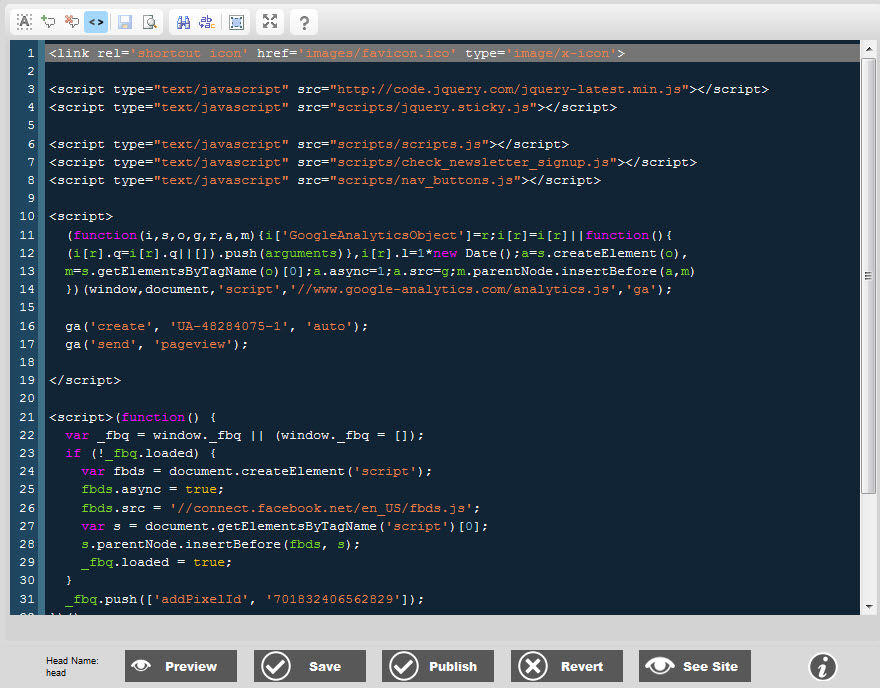Image resolution: width=880 pixels, height=688 pixels.
Task: Open find with the binoculars icon
Action: [184, 22]
